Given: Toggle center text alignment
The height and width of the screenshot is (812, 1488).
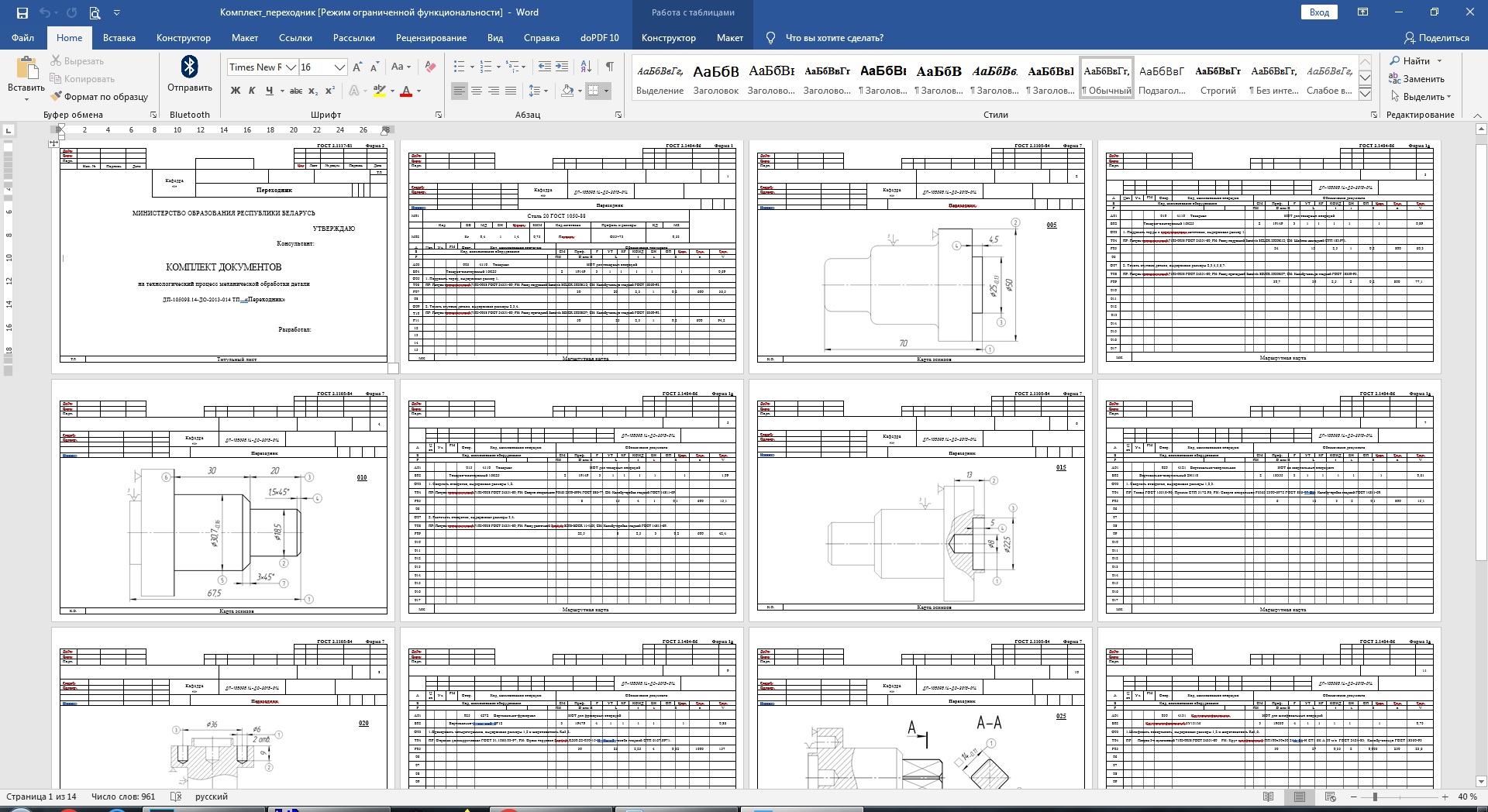Looking at the screenshot, I should [477, 91].
